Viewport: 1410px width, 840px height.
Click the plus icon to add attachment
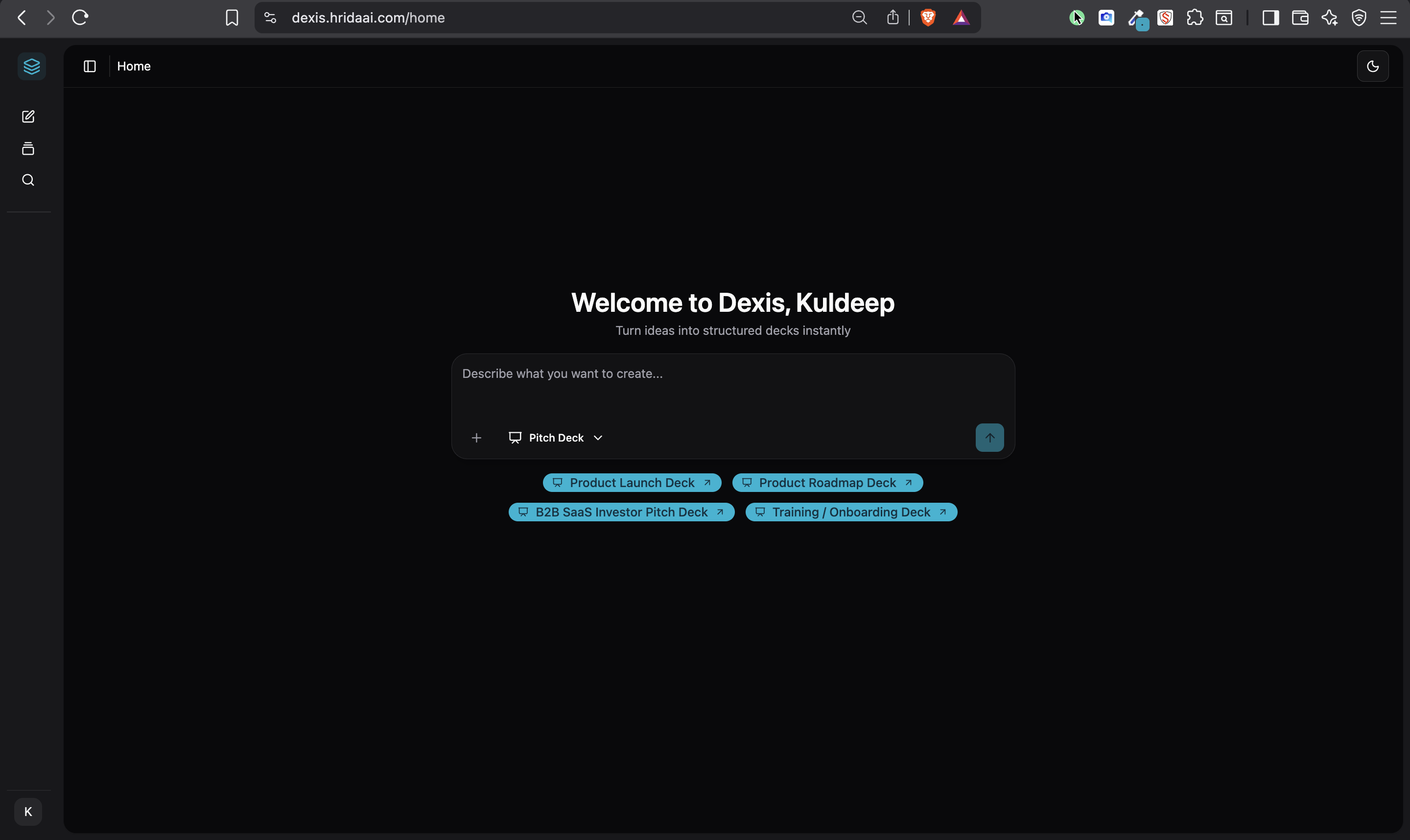tap(476, 438)
